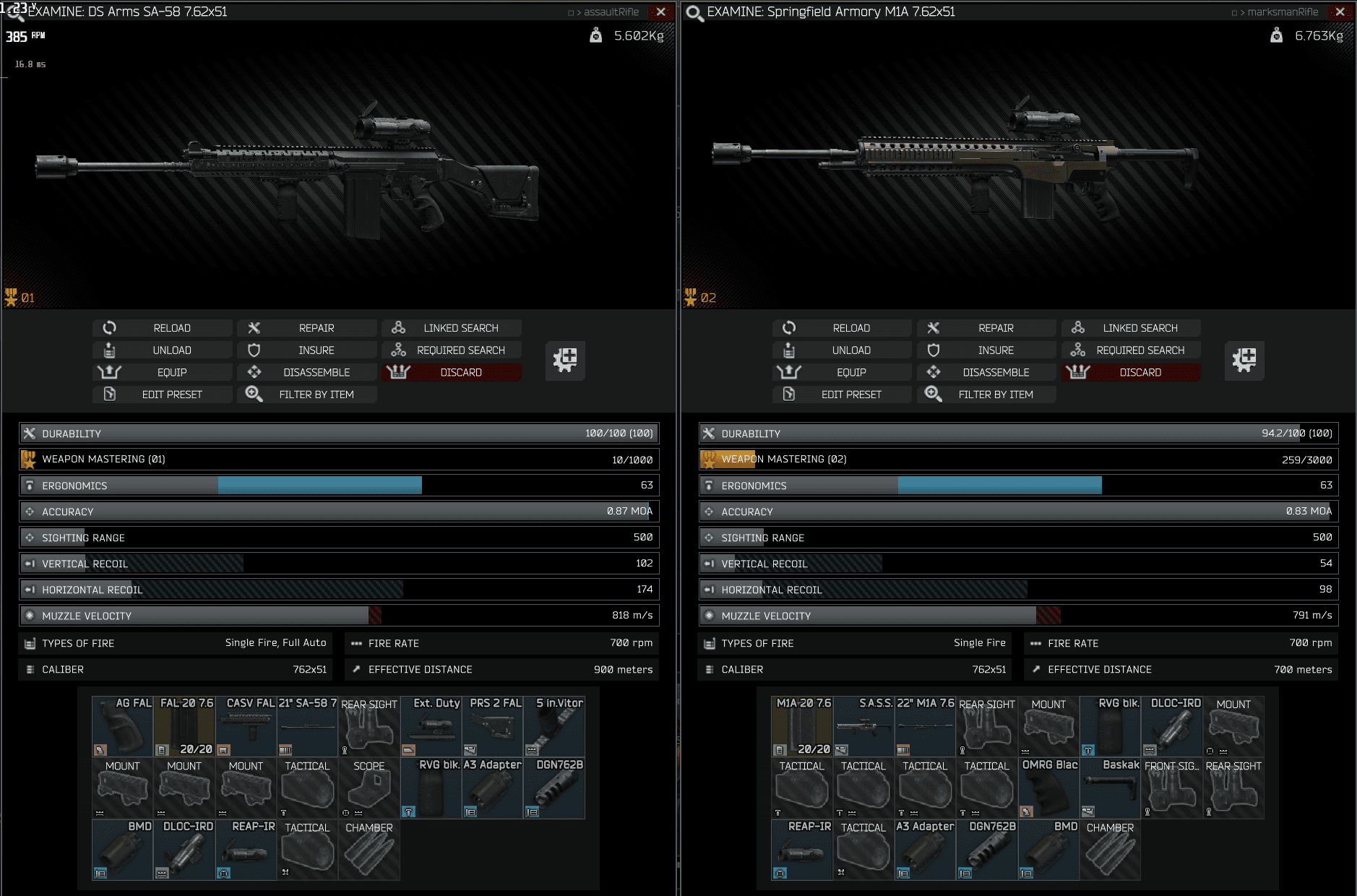
Task: Click Reload in the M1A window
Action: pyautogui.click(x=842, y=328)
